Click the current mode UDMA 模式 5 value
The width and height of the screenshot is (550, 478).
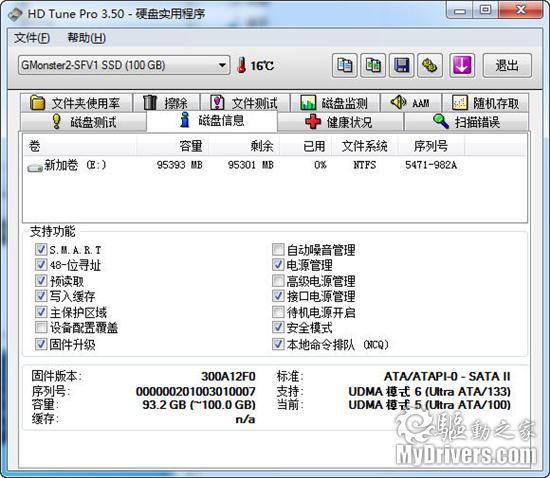[429, 405]
